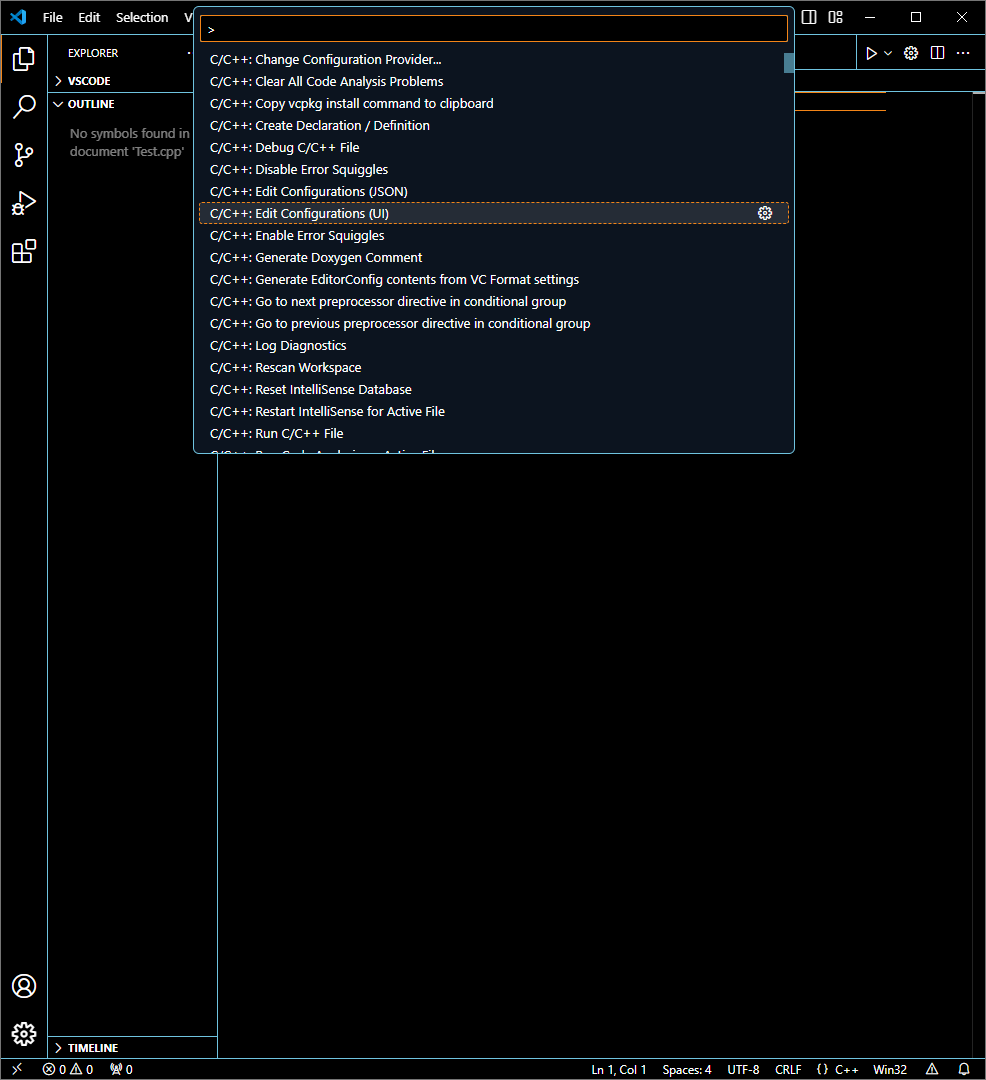Select C/C++: Enable Error Squiggles

pos(494,236)
